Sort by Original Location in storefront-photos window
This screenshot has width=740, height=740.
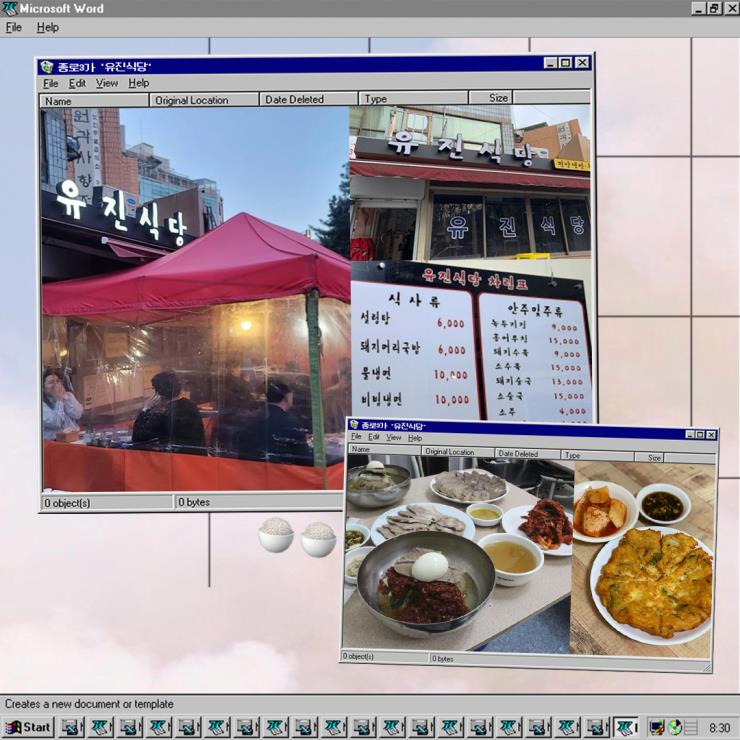[204, 100]
